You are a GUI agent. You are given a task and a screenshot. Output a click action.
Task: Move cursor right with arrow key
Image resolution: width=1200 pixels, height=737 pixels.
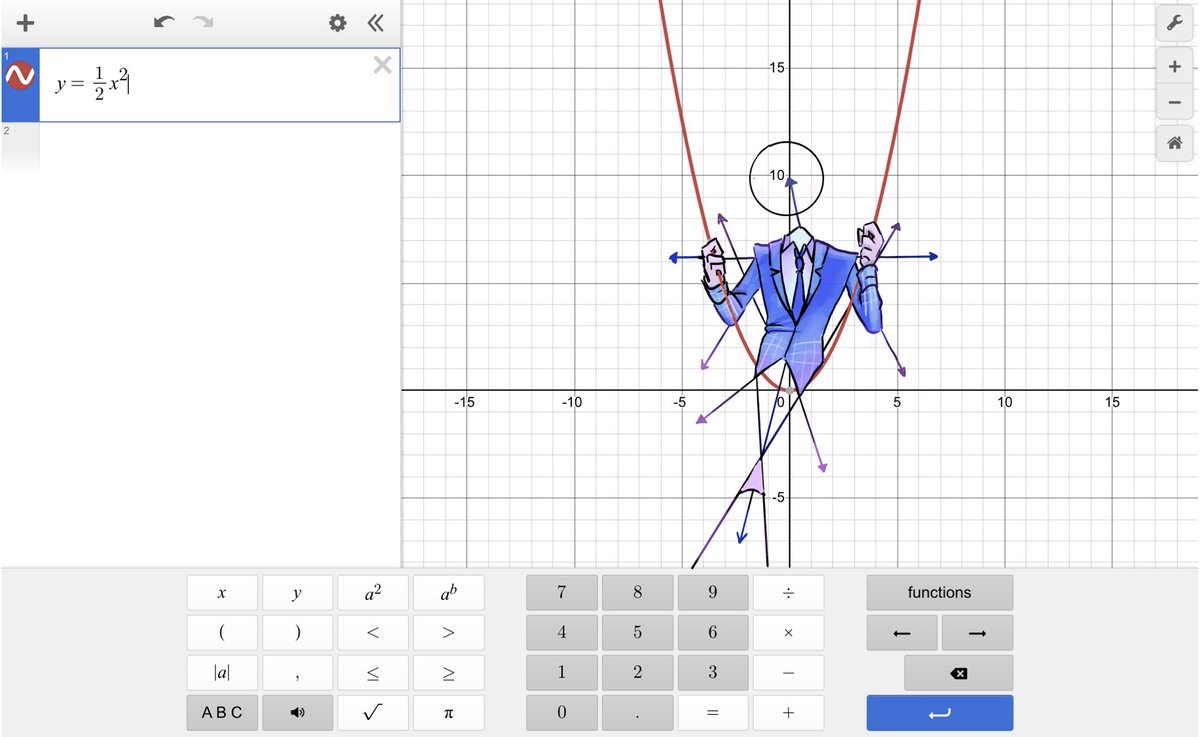coord(978,633)
